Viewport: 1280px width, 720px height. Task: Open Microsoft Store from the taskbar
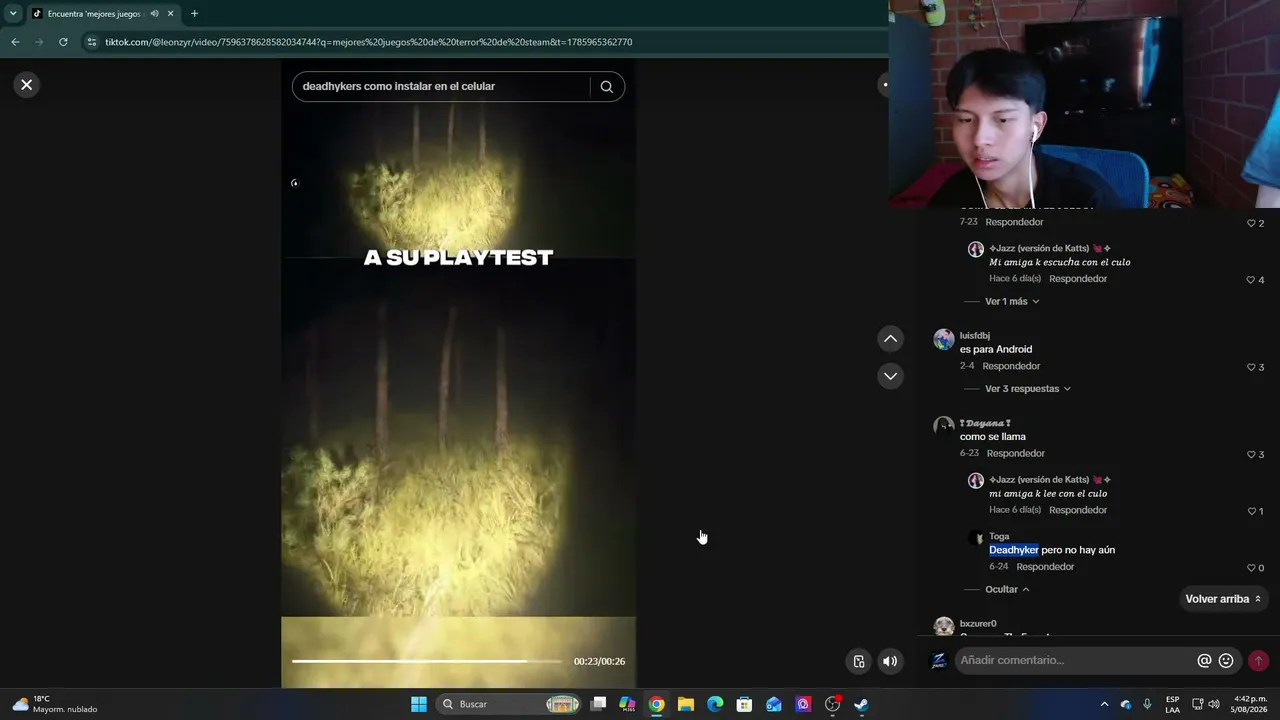click(744, 704)
